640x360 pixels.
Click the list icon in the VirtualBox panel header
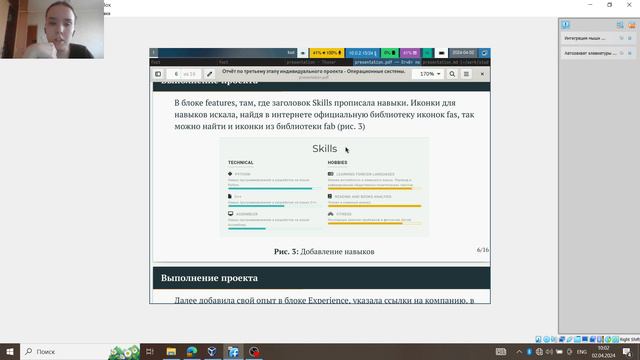[620, 25]
